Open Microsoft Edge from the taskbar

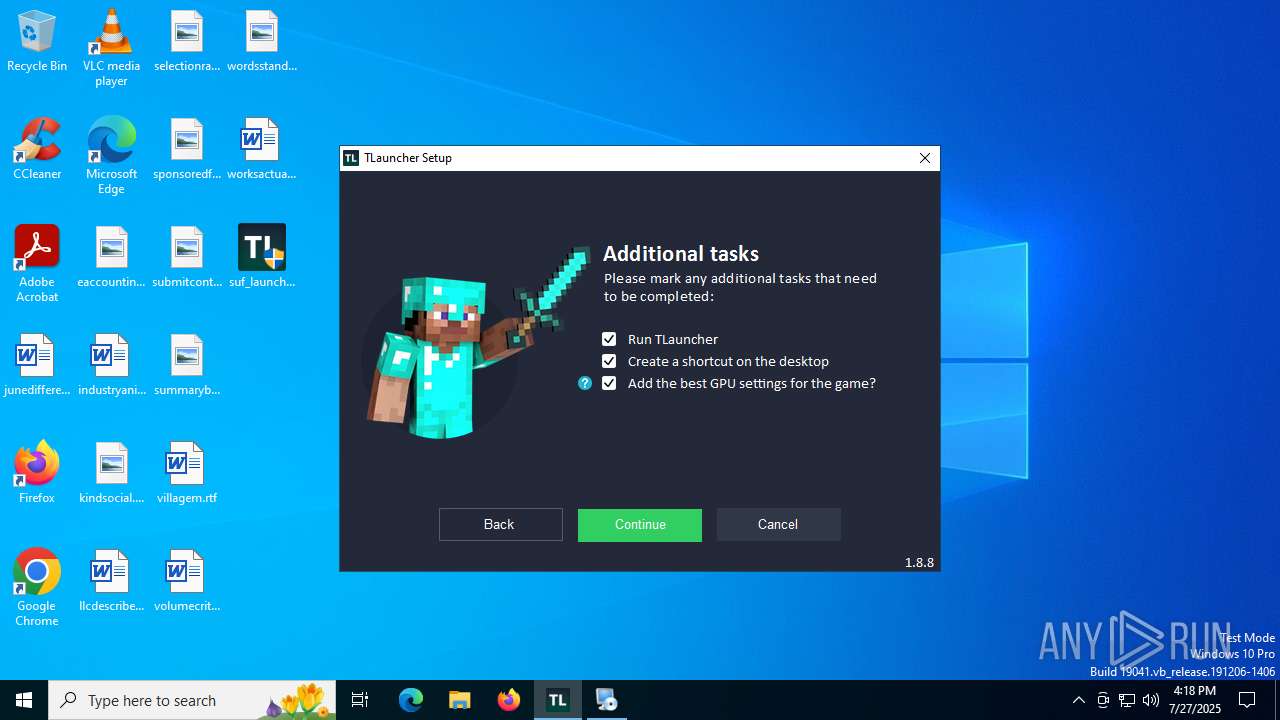pyautogui.click(x=411, y=700)
